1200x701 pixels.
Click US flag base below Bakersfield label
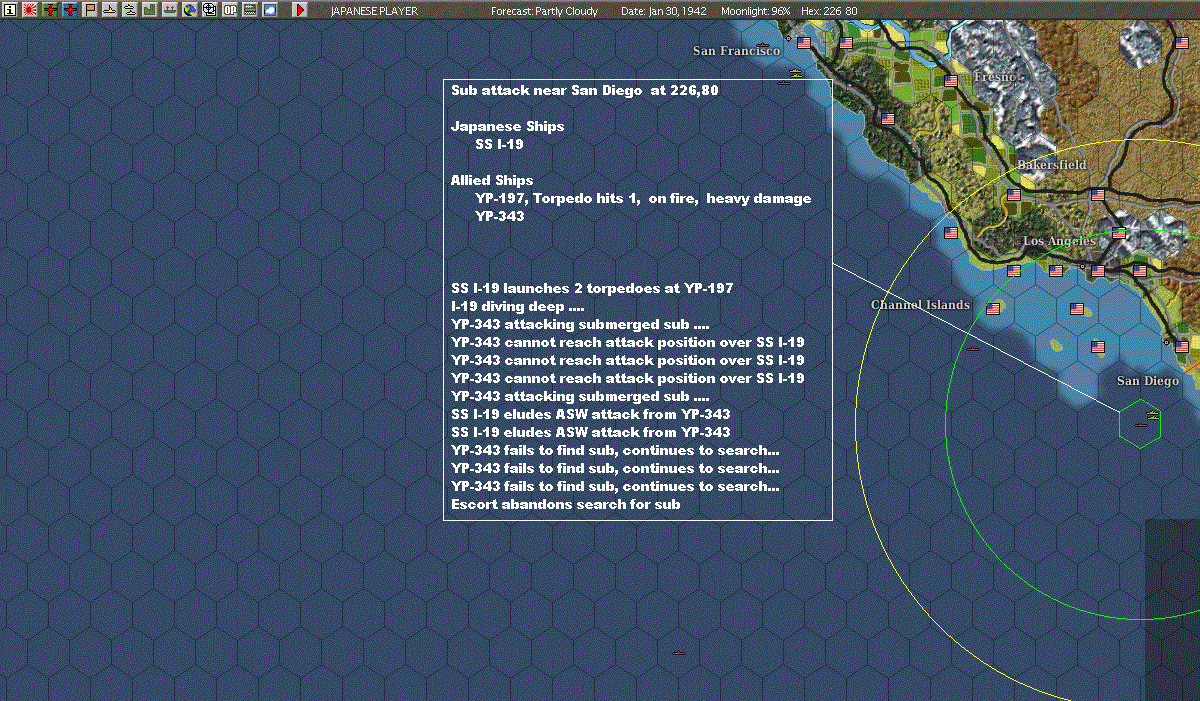tap(1014, 195)
